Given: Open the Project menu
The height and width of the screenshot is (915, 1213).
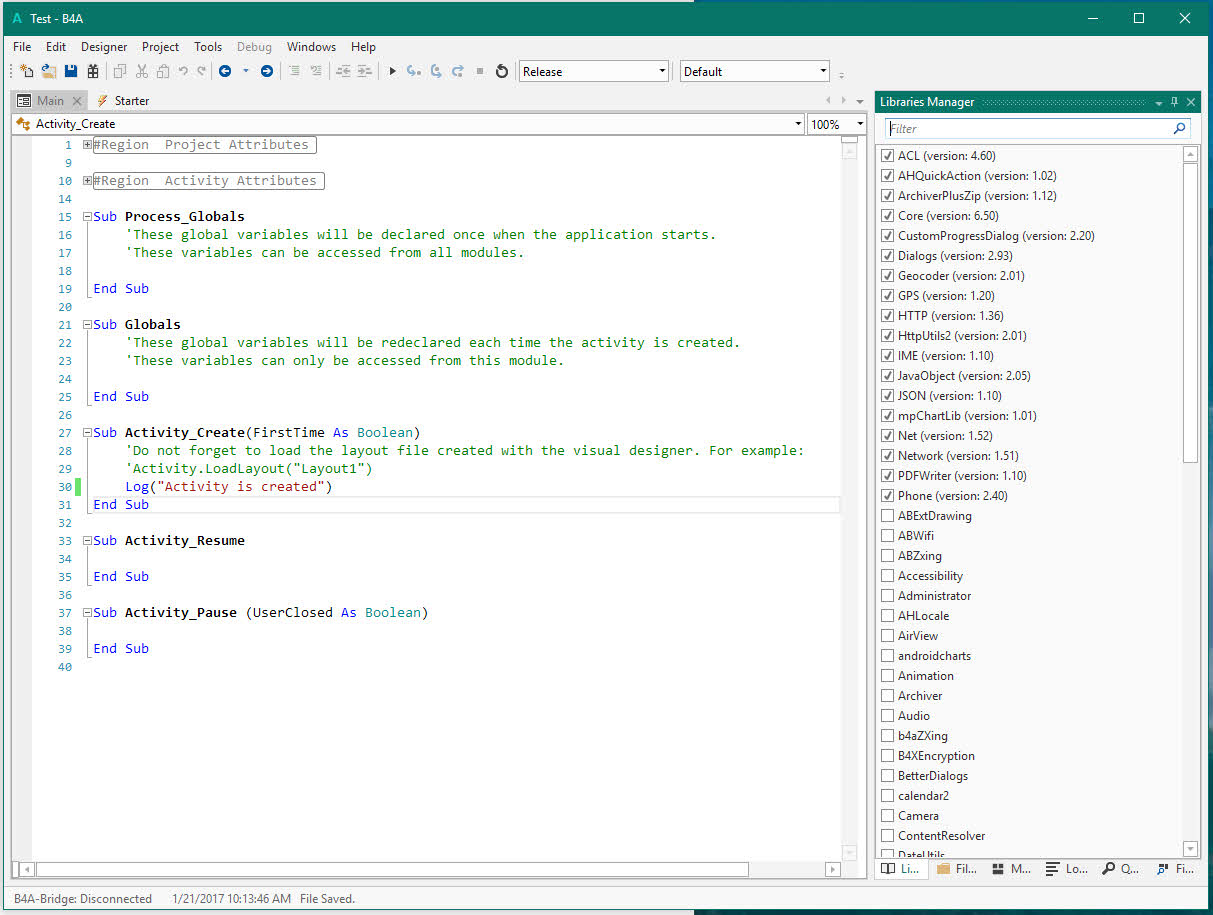Looking at the screenshot, I should coord(160,47).
